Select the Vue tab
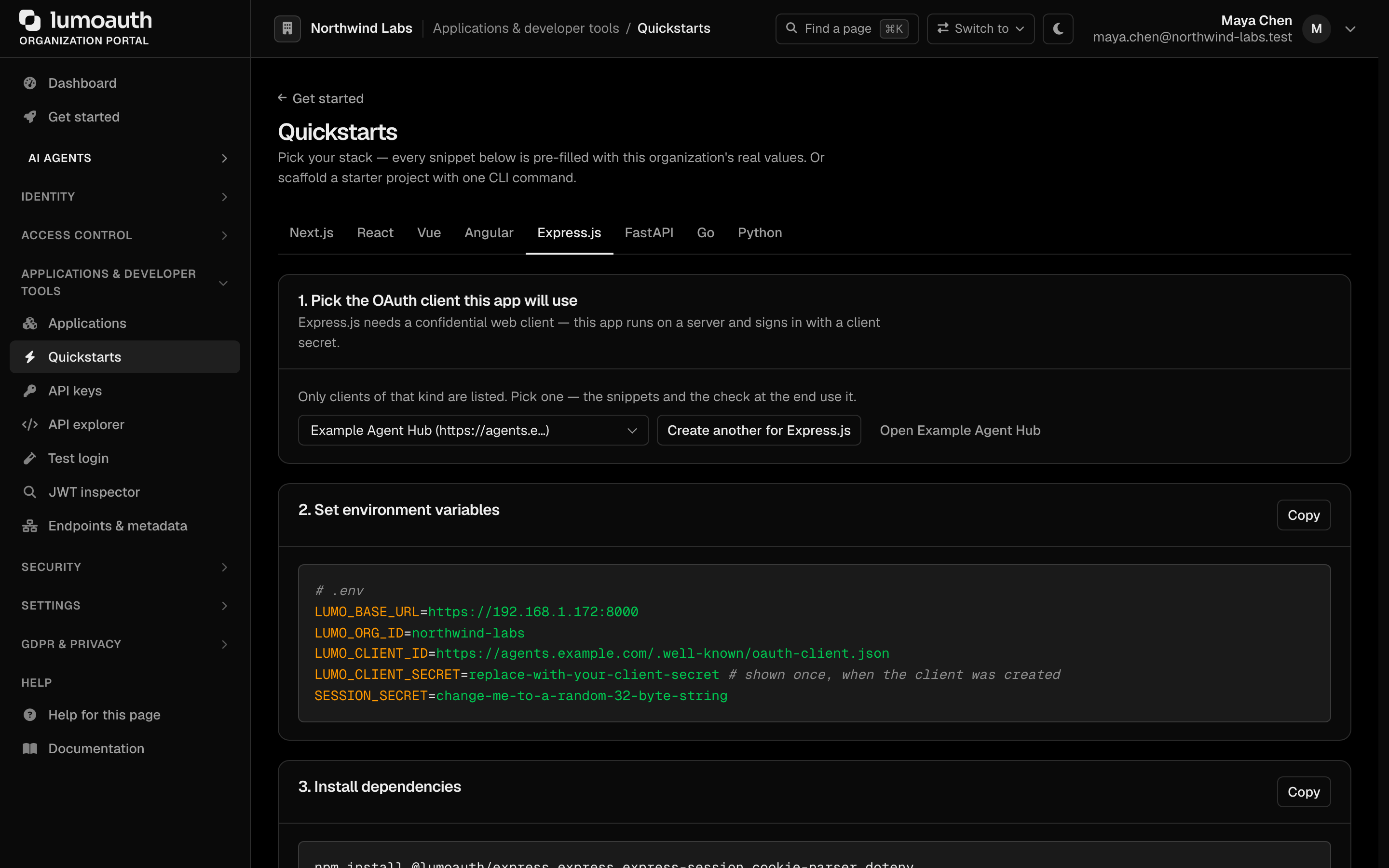 click(429, 232)
